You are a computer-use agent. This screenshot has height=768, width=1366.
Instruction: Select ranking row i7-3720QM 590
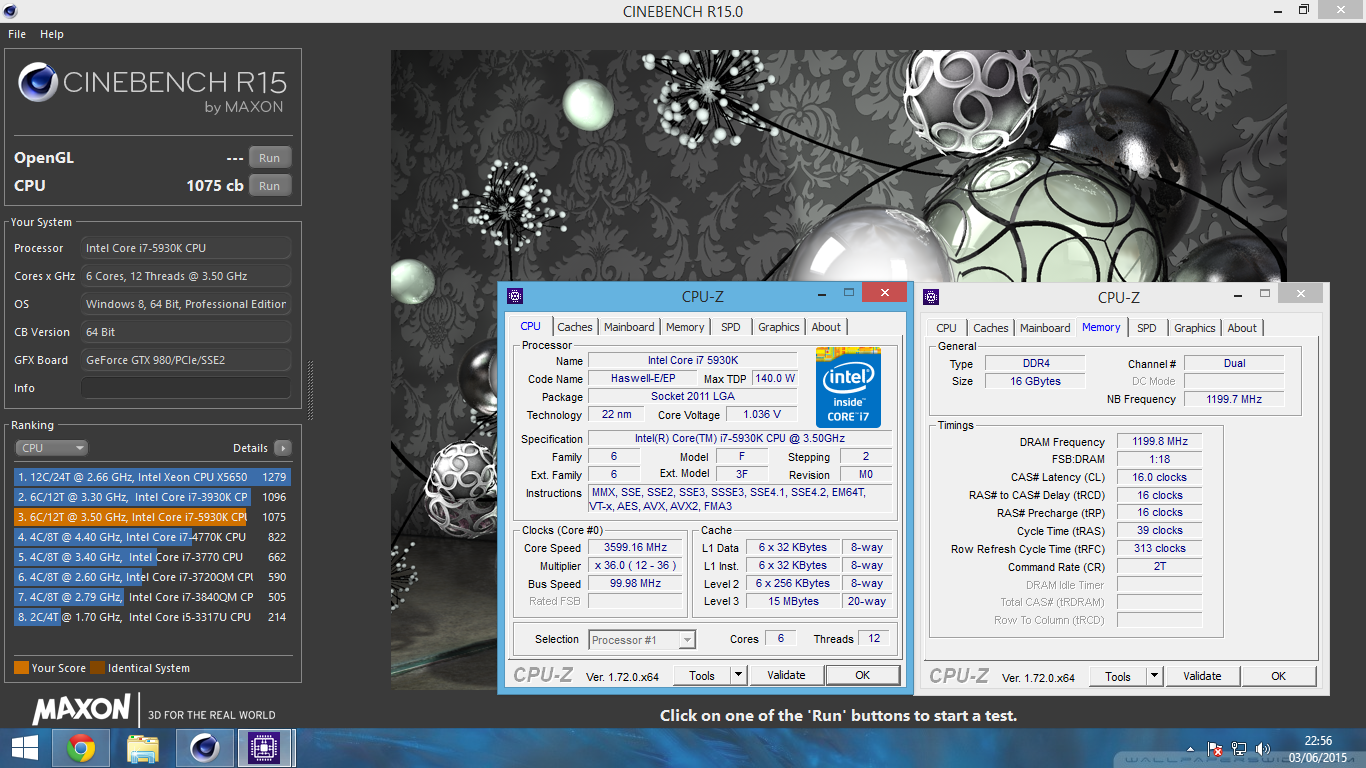(x=152, y=577)
